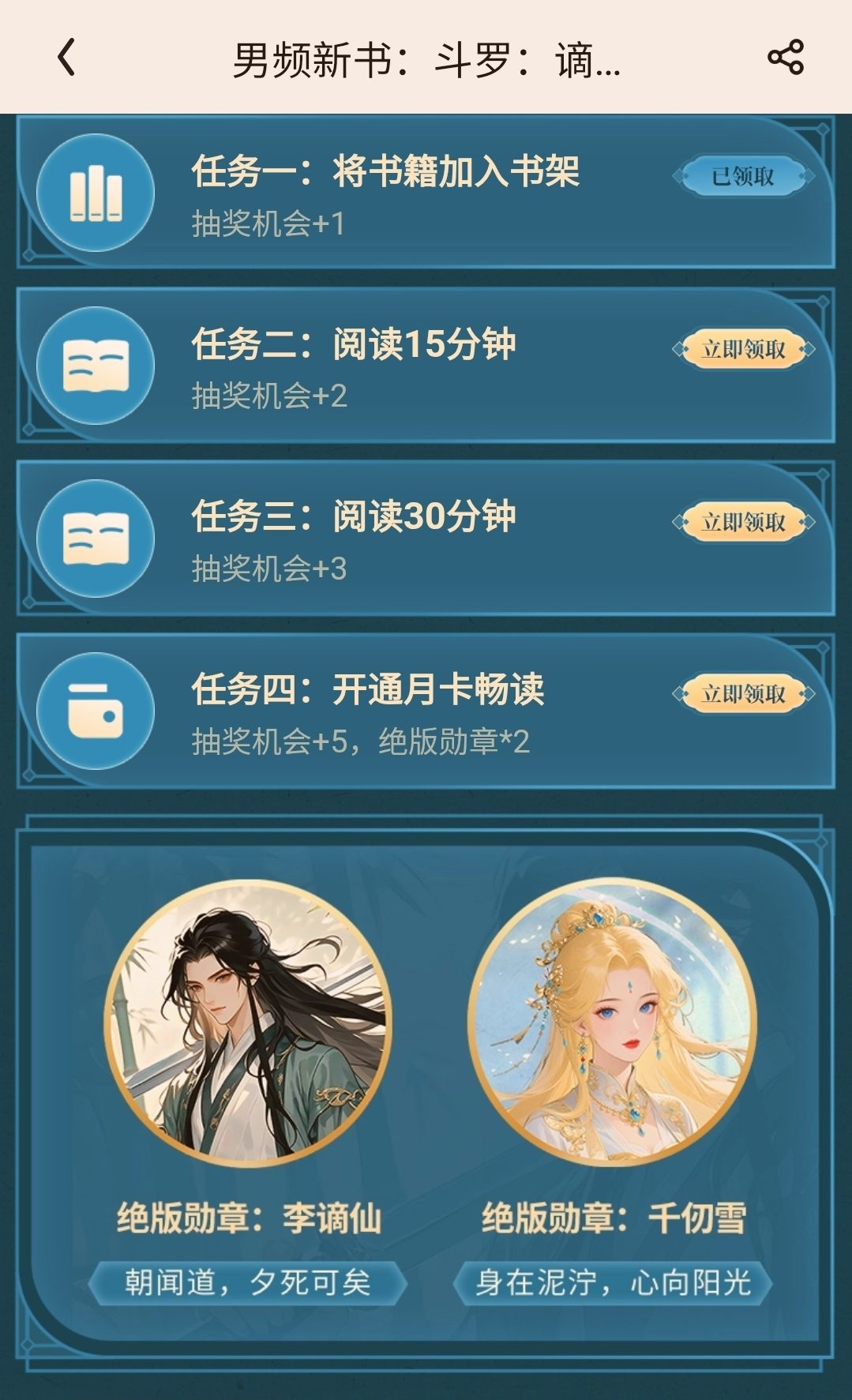The height and width of the screenshot is (1400, 852).
Task: Tap the 身在泥泞，心向阳光 tag
Action: tap(612, 1282)
